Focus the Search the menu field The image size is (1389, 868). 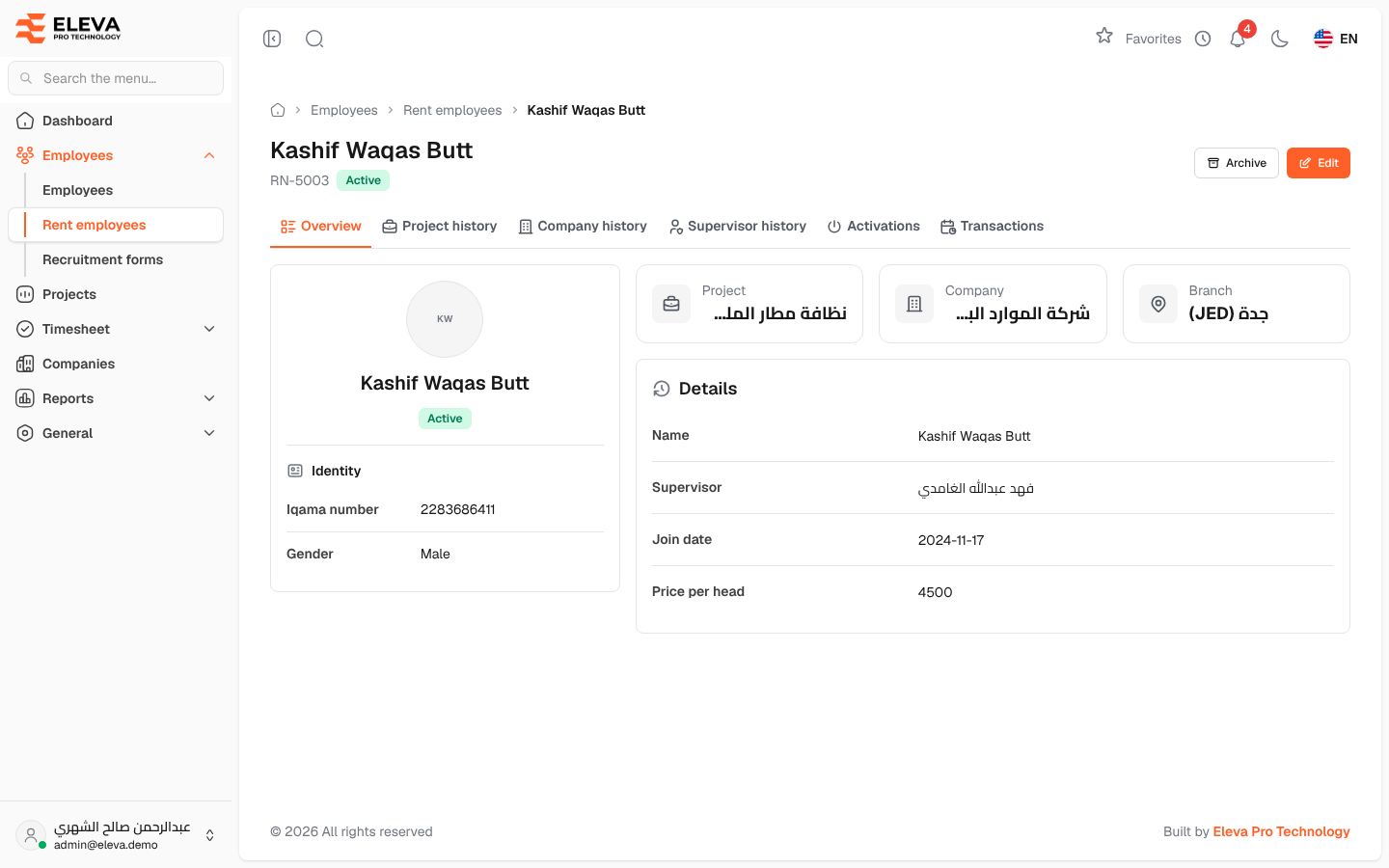(x=116, y=78)
